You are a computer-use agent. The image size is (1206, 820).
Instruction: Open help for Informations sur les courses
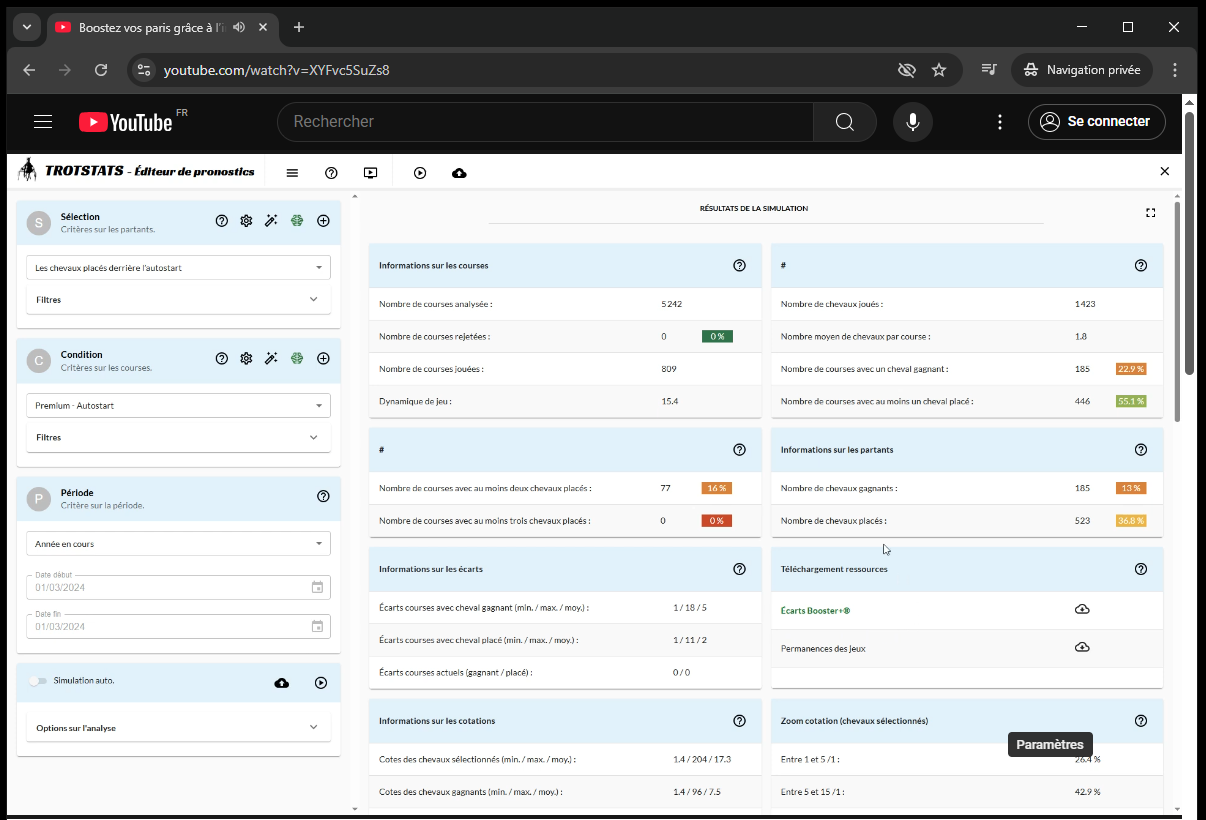tap(739, 266)
